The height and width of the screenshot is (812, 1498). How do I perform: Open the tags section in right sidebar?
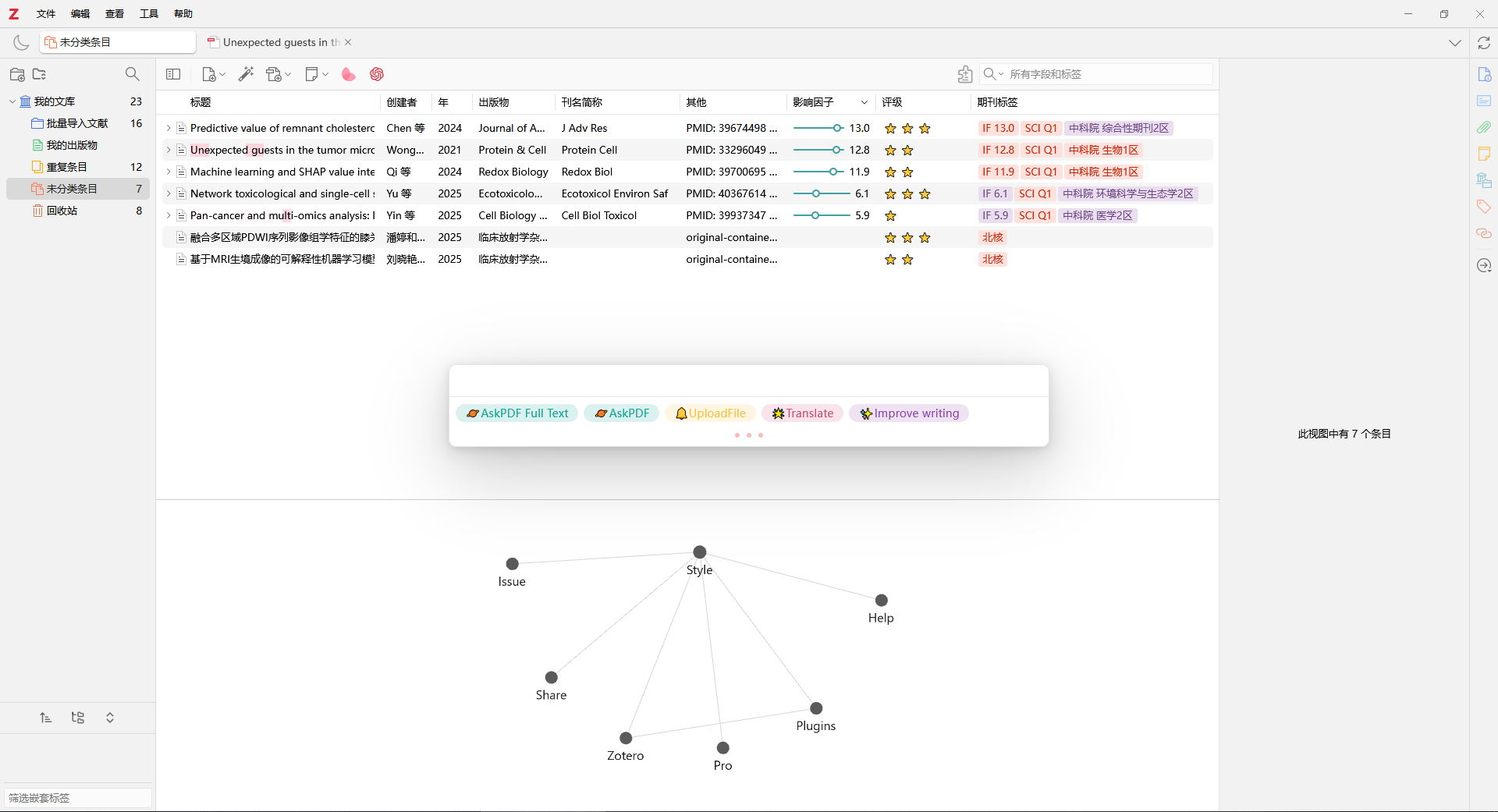click(1484, 207)
